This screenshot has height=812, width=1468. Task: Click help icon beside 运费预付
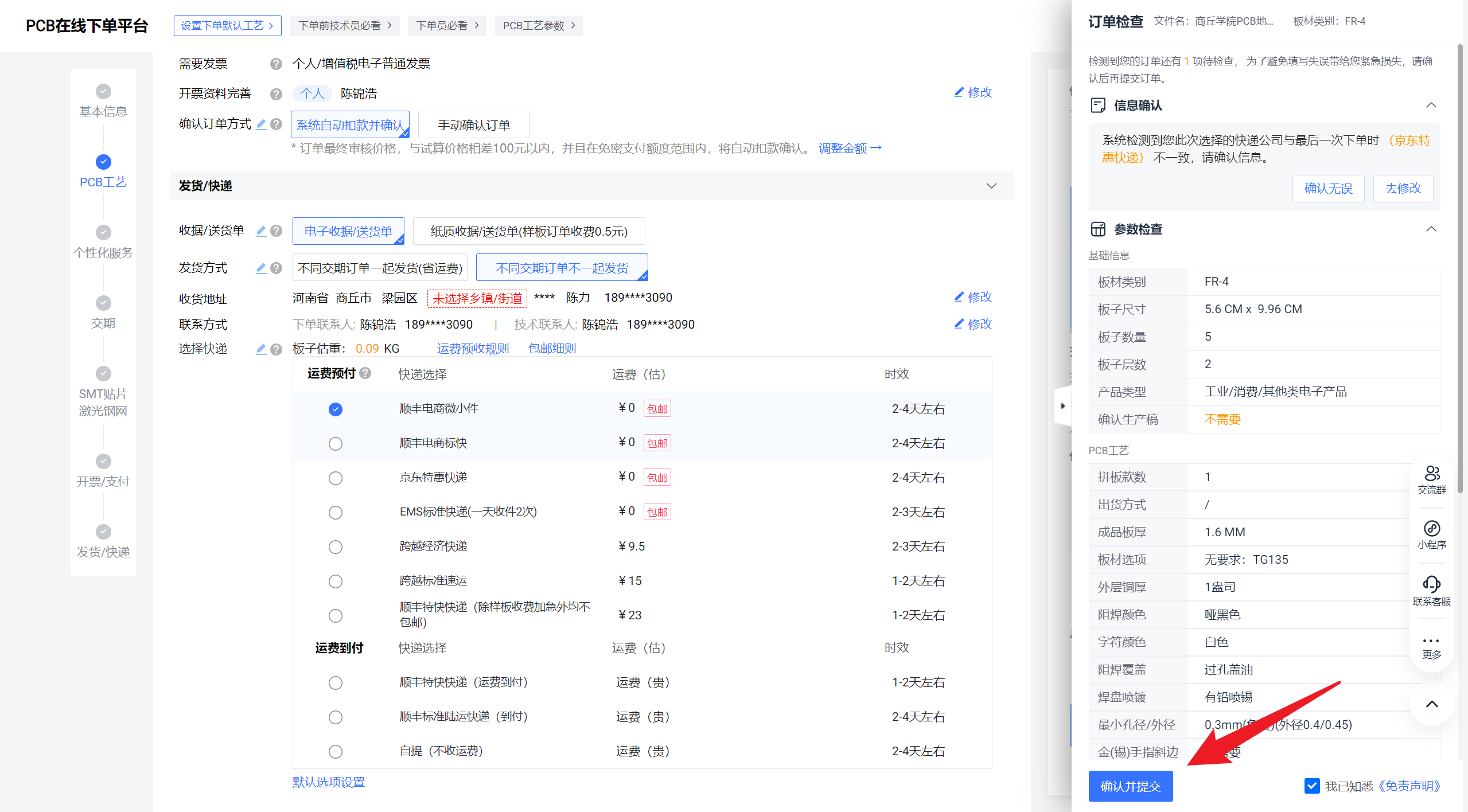click(x=365, y=373)
